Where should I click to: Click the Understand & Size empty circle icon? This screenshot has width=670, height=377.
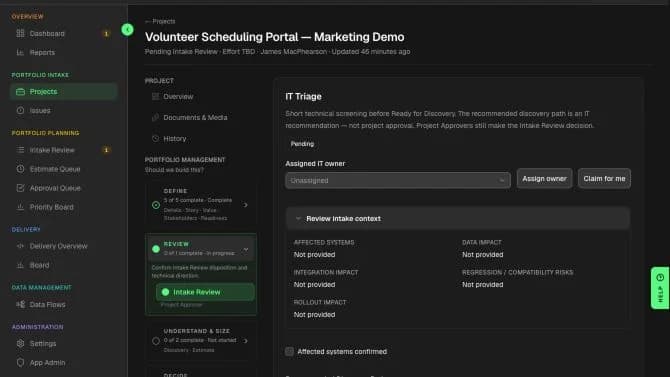[156, 341]
